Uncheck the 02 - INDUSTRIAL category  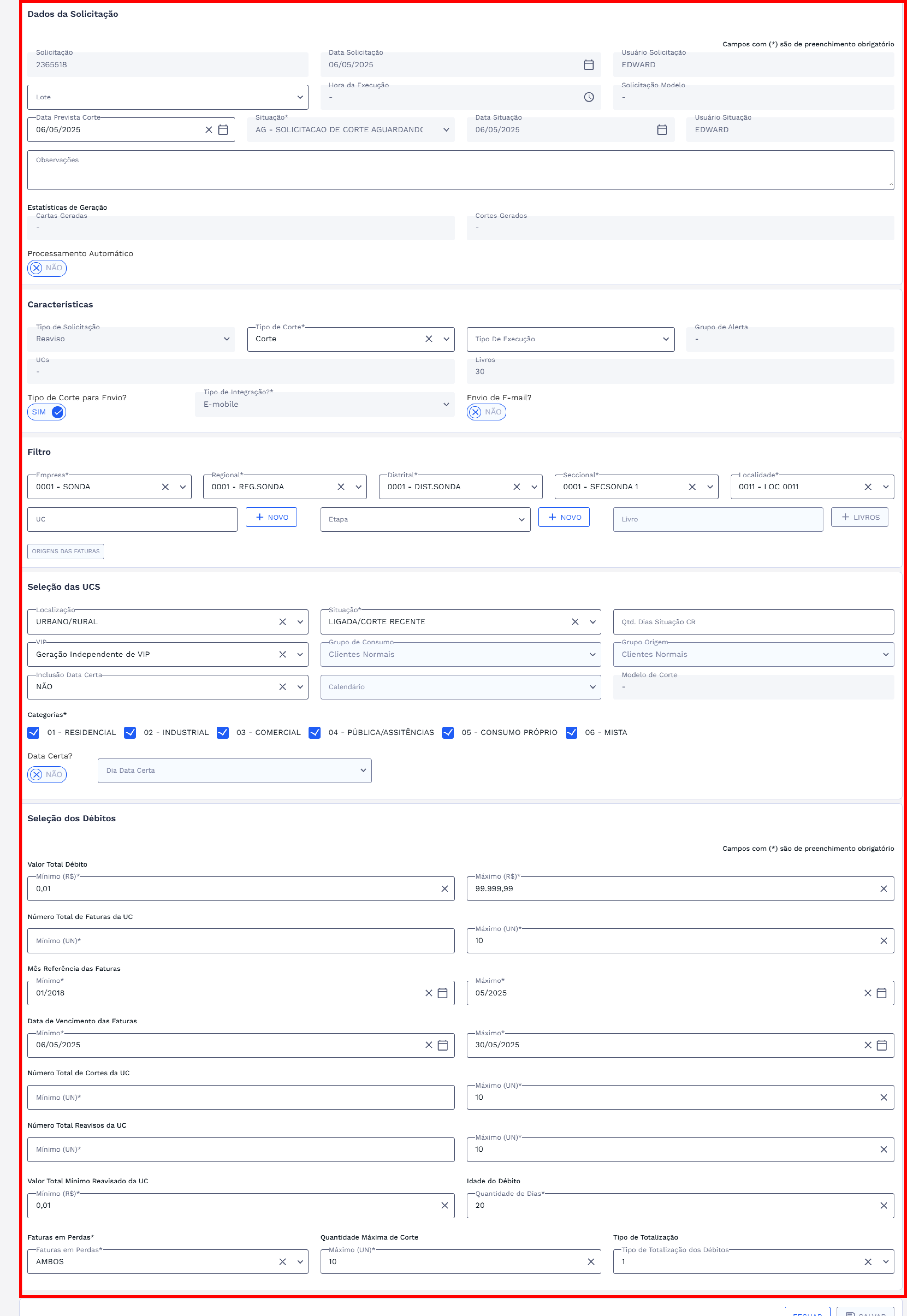(130, 733)
